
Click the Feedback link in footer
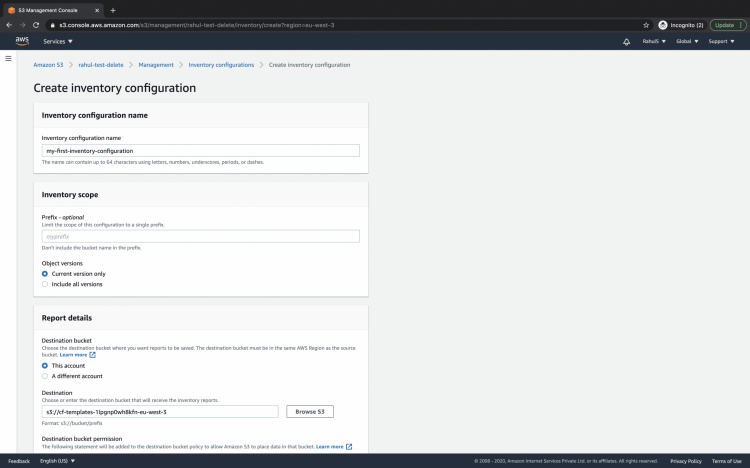19,461
